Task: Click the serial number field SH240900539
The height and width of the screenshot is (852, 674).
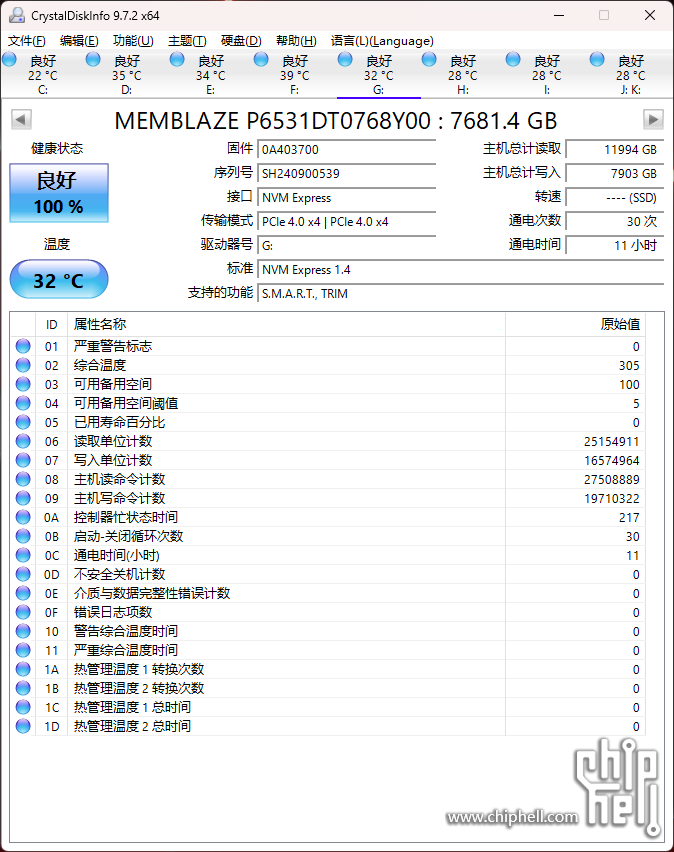Action: 347,173
